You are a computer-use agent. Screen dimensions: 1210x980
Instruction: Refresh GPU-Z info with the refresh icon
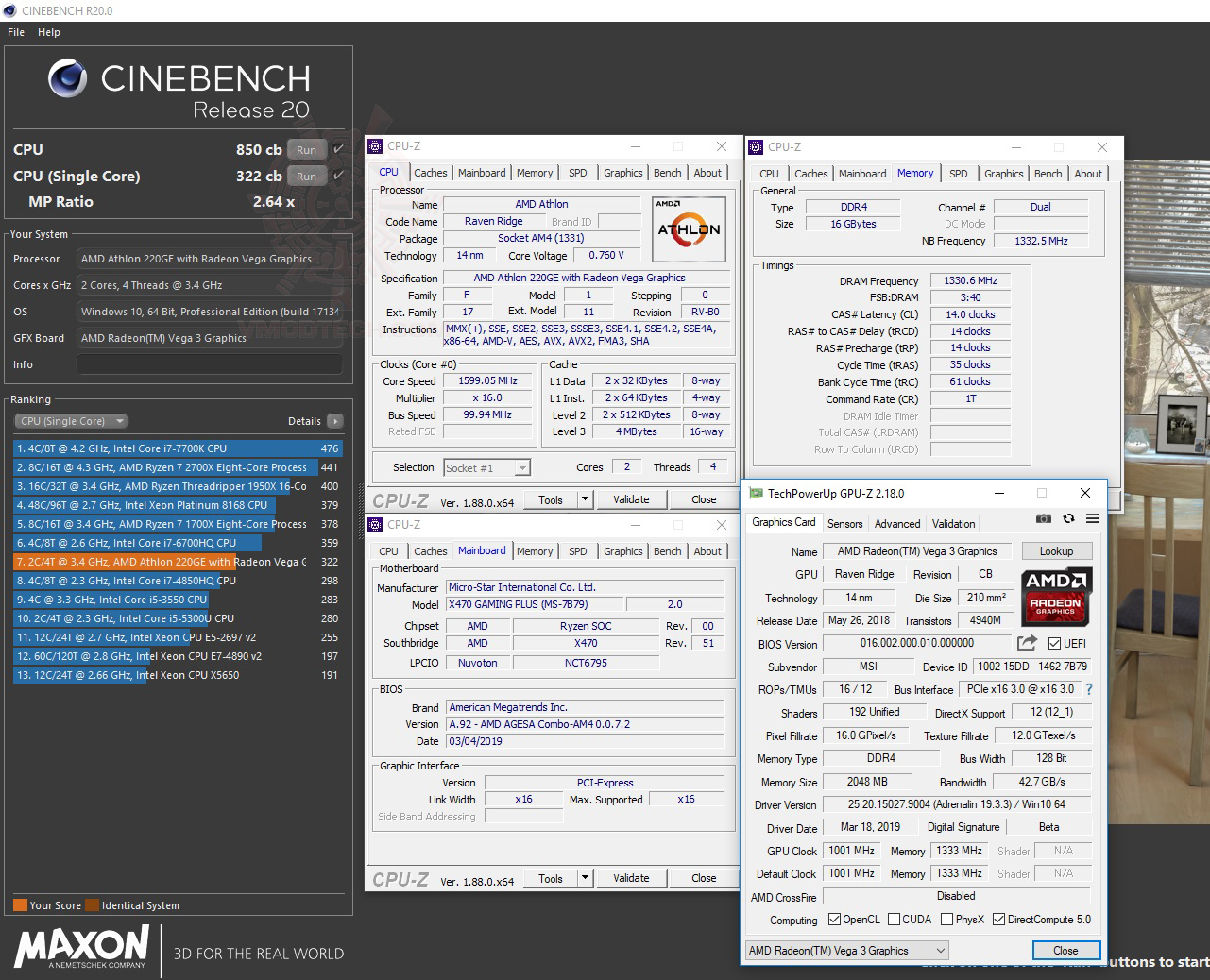[x=1068, y=518]
